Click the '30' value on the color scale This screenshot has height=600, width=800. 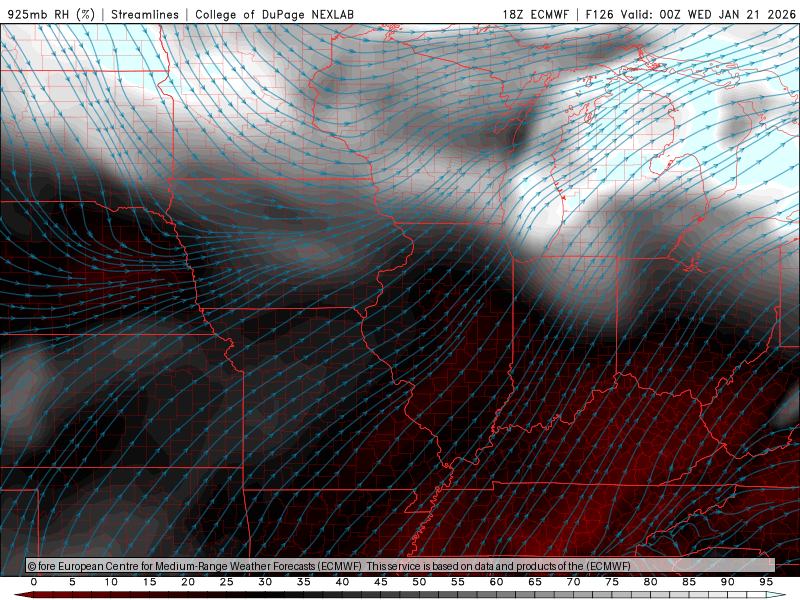(x=265, y=582)
